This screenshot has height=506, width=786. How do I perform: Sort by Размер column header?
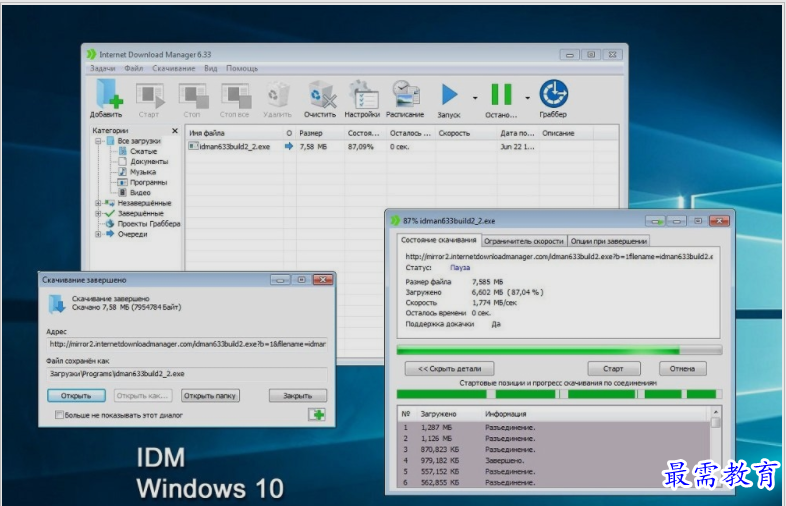(x=320, y=133)
